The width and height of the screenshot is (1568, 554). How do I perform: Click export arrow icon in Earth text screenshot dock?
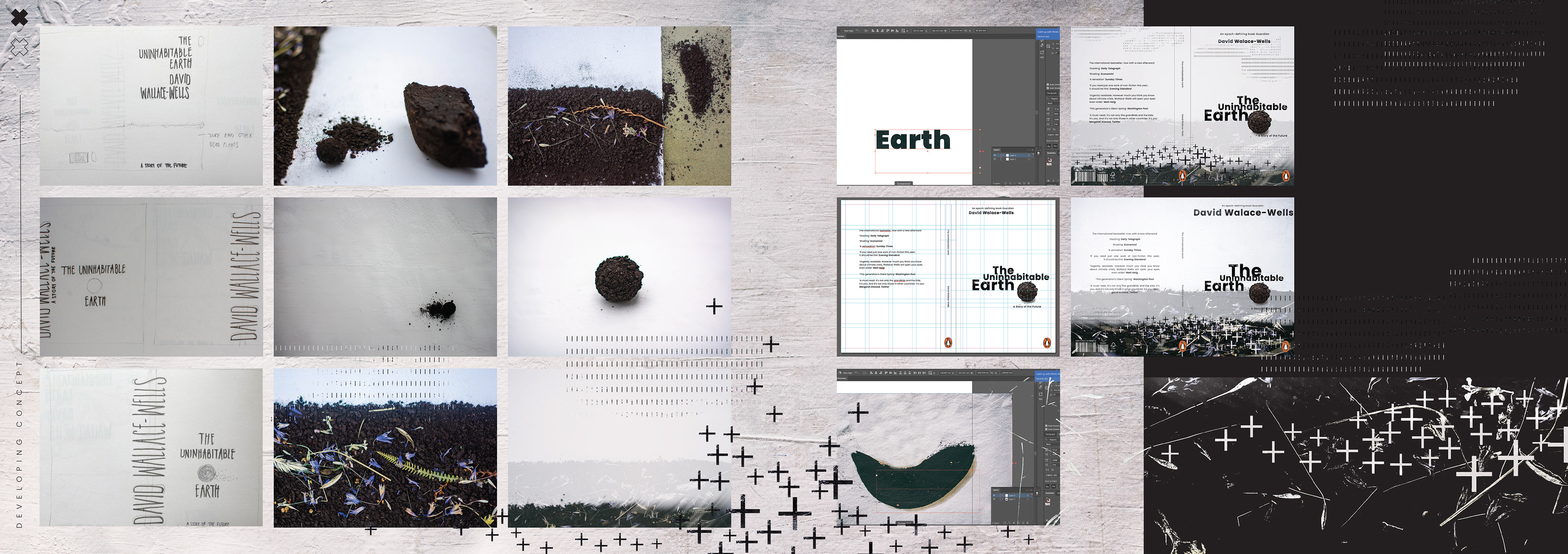click(x=1042, y=53)
